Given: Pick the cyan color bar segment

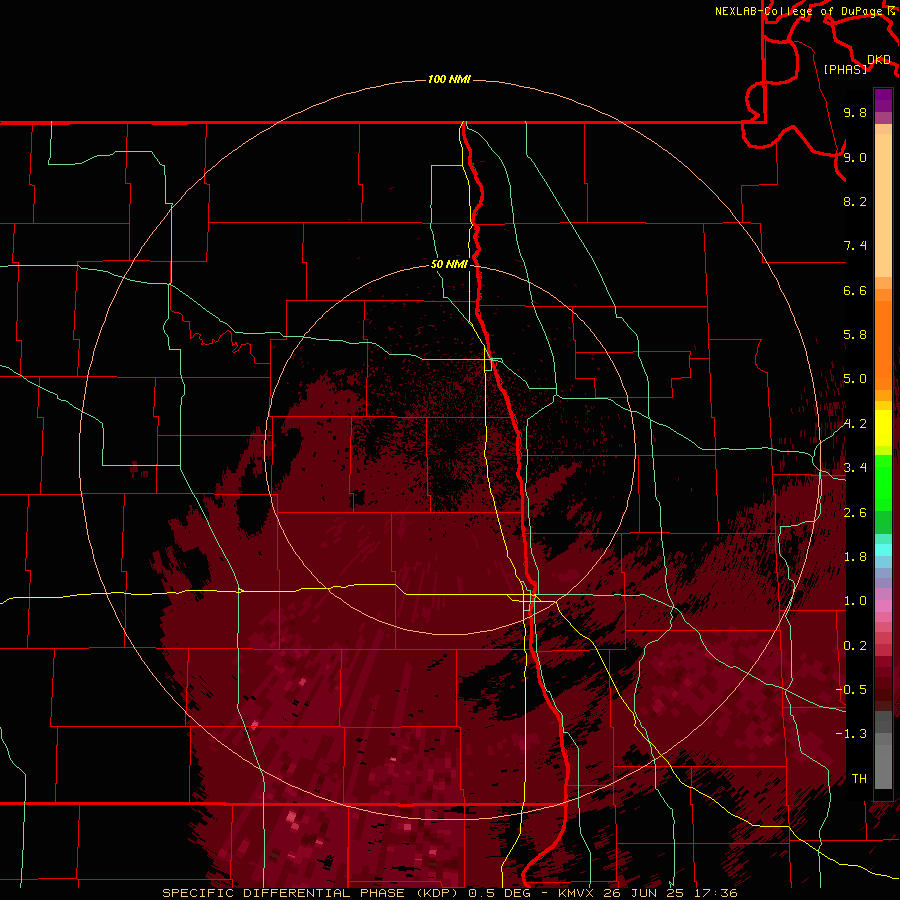Looking at the screenshot, I should tap(883, 550).
